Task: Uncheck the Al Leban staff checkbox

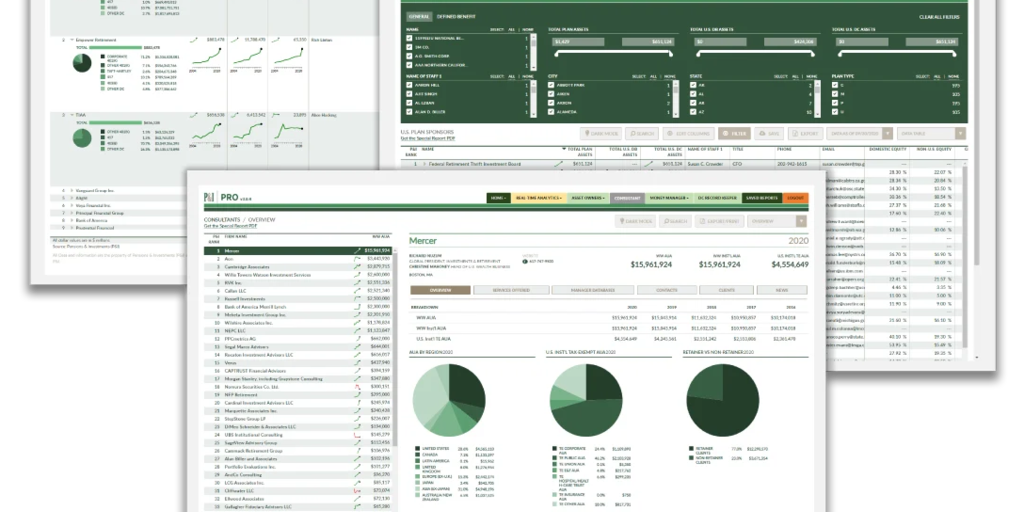Action: click(x=409, y=103)
